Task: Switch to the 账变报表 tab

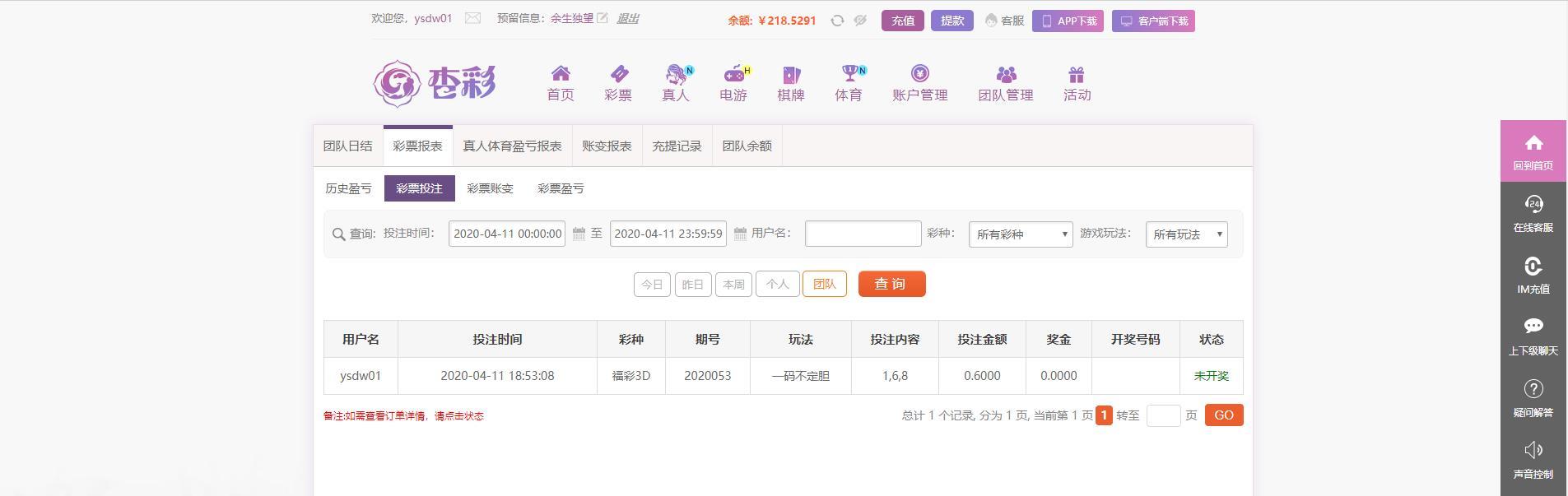Action: coord(607,146)
